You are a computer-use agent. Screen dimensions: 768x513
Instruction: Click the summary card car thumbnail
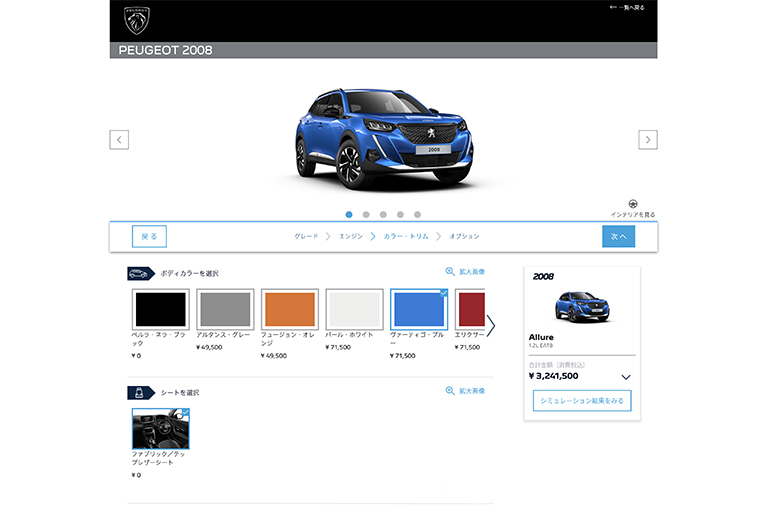pyautogui.click(x=582, y=307)
